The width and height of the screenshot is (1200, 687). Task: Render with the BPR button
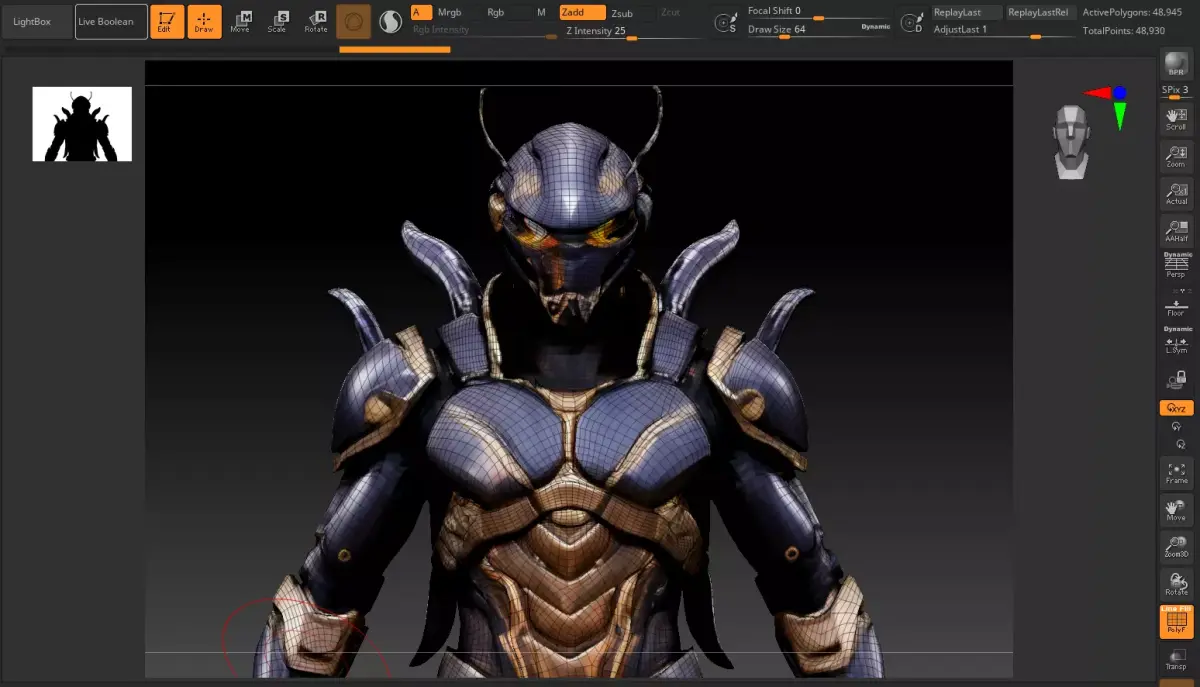coord(1176,66)
